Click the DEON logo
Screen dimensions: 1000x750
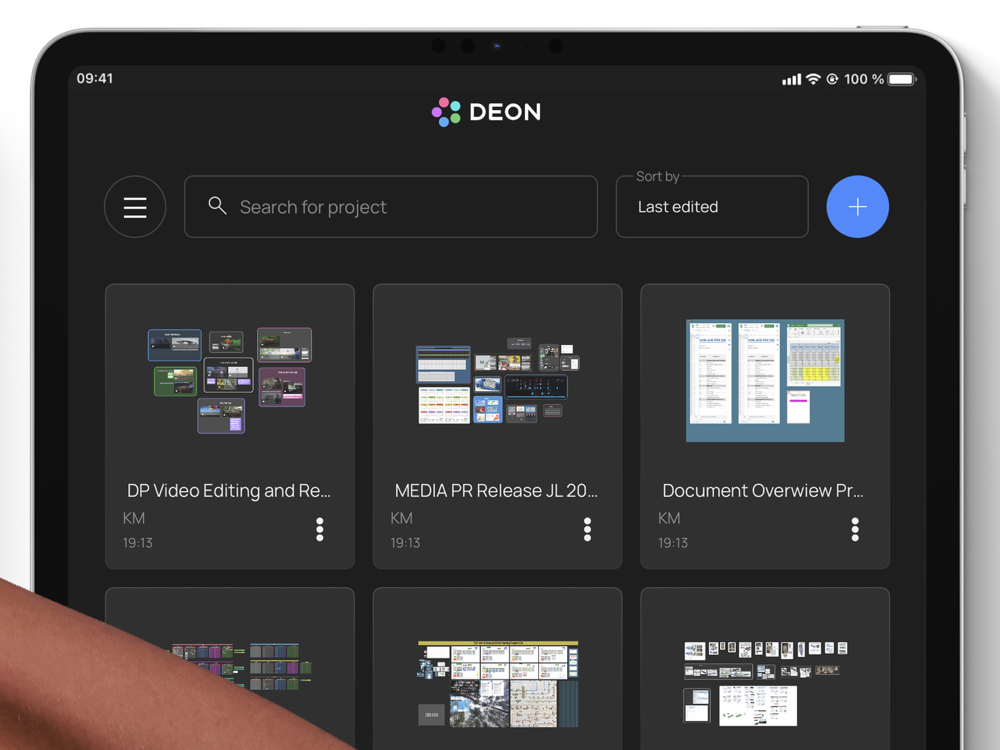(487, 112)
